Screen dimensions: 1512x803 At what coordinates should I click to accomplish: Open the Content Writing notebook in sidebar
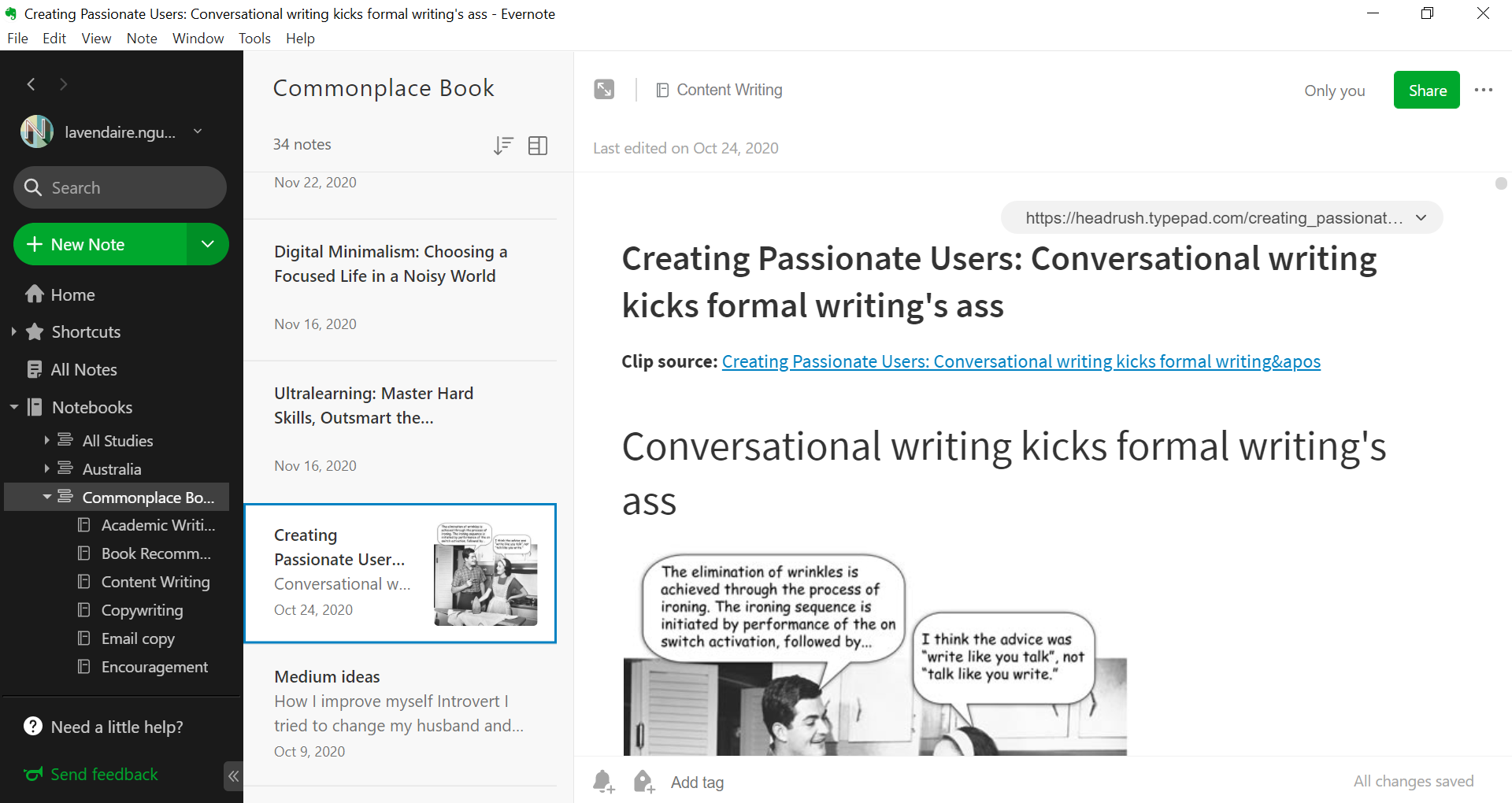pos(156,582)
